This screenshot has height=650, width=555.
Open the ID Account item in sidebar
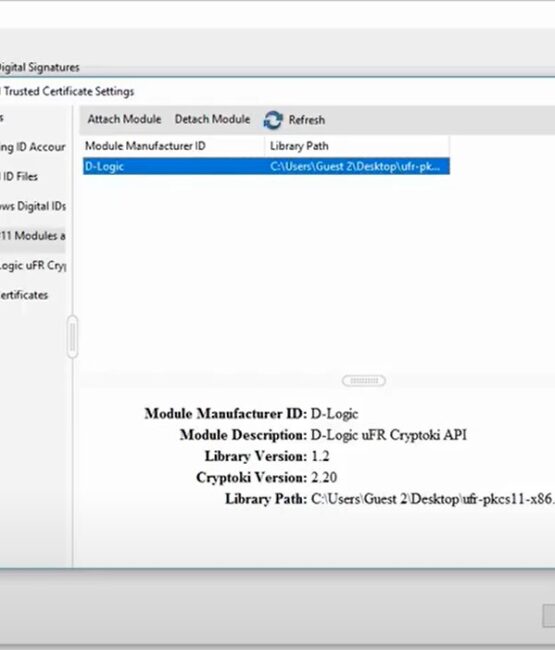coord(32,147)
